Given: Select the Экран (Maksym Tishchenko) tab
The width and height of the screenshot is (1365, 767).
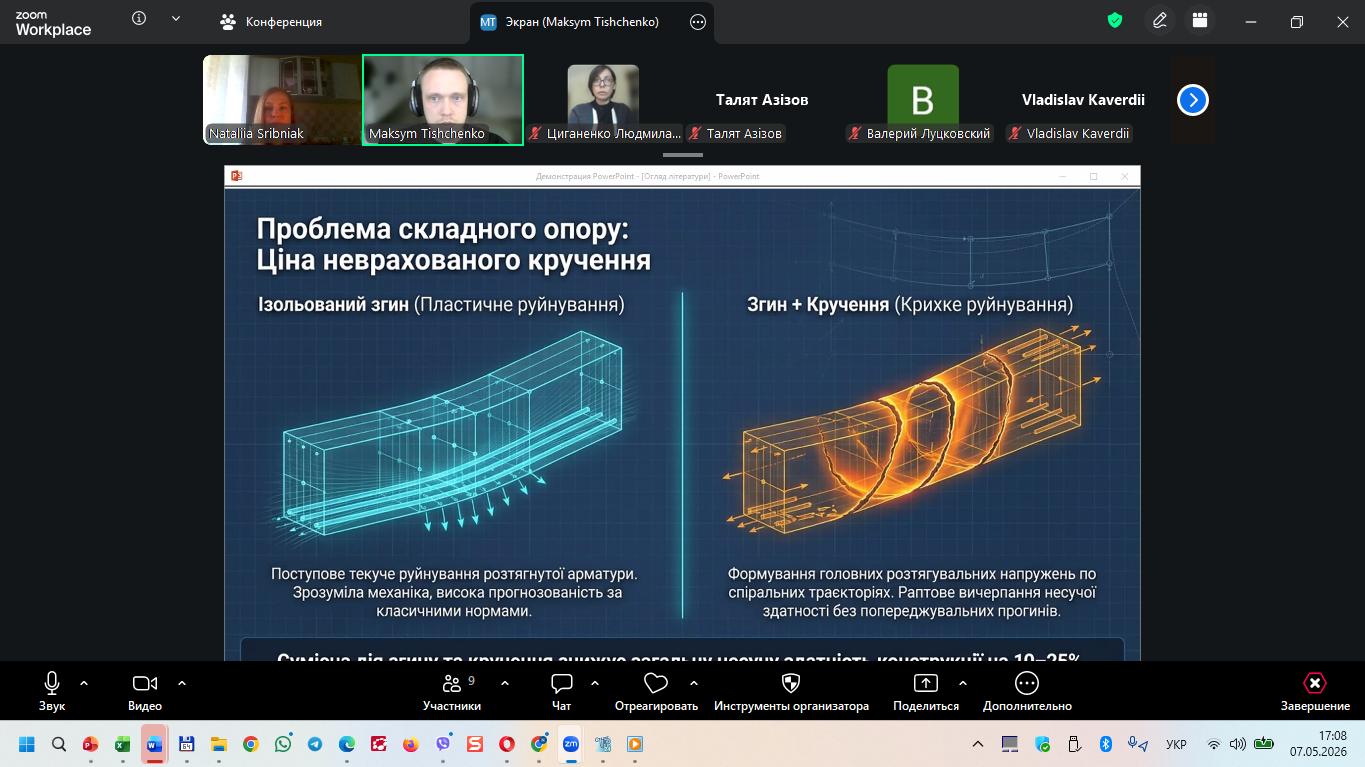Looking at the screenshot, I should click(x=570, y=21).
